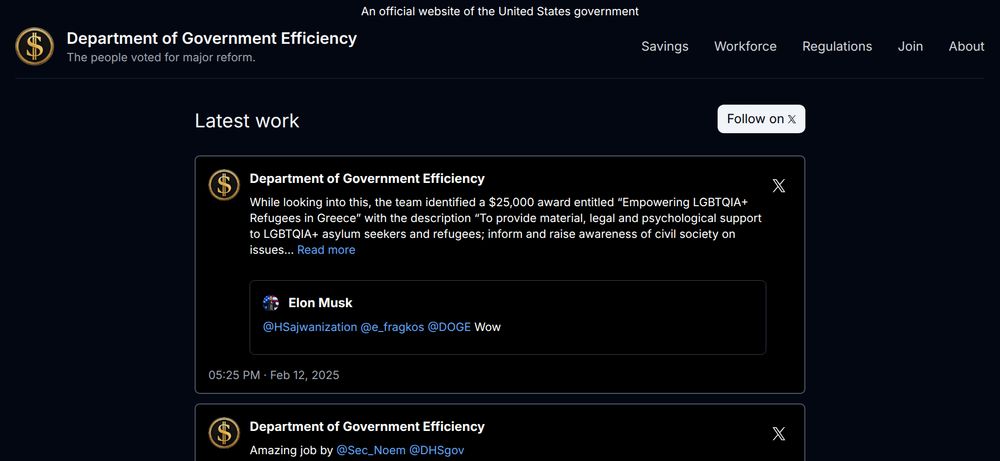Go to the About page
The height and width of the screenshot is (461, 1000).
[x=966, y=47]
